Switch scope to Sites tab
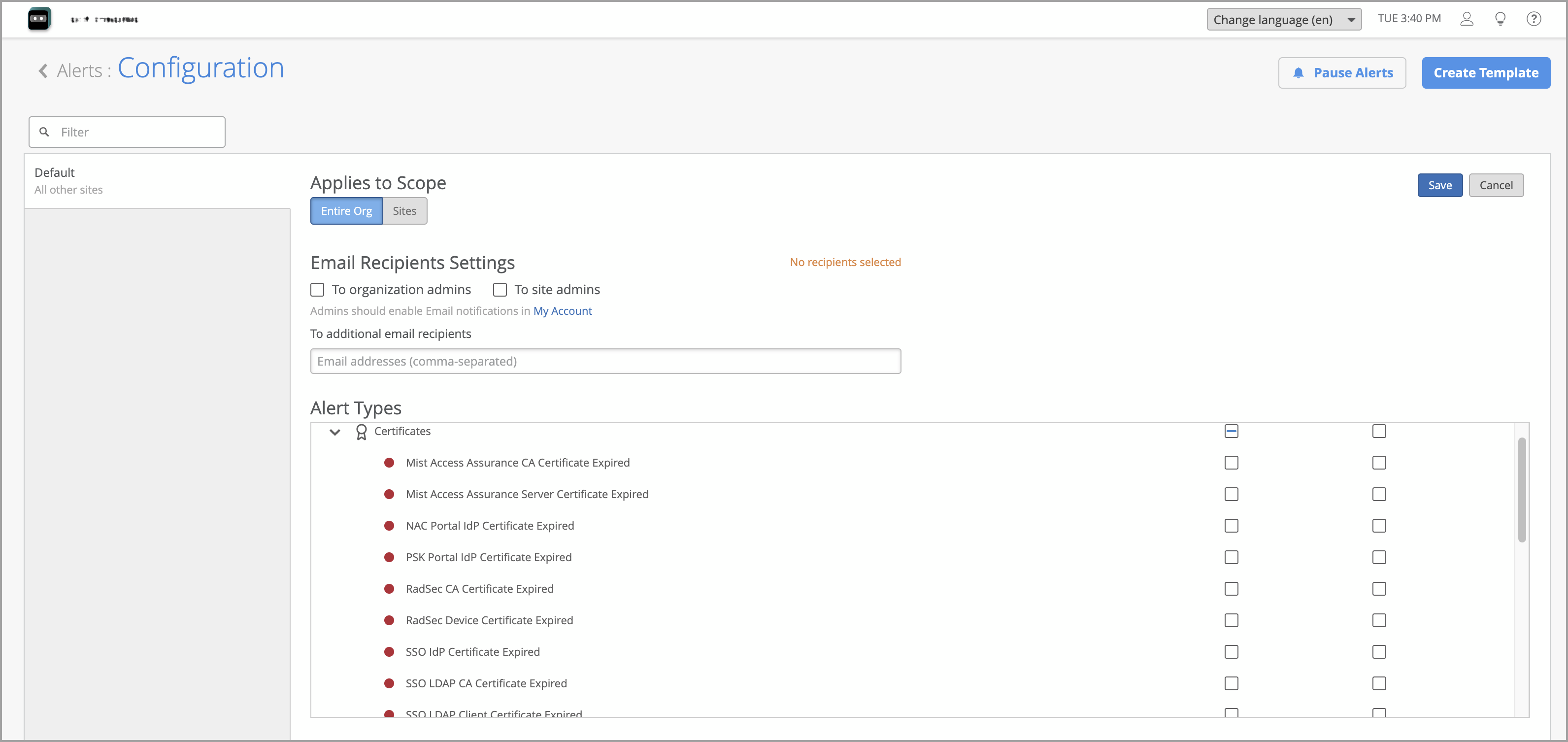Image resolution: width=1568 pixels, height=742 pixels. coord(404,210)
